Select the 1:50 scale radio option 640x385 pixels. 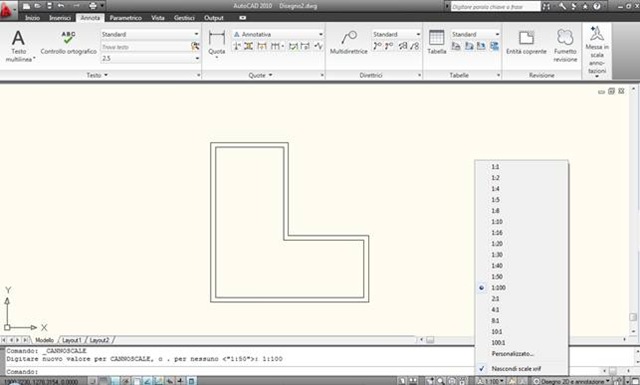pyautogui.click(x=497, y=276)
